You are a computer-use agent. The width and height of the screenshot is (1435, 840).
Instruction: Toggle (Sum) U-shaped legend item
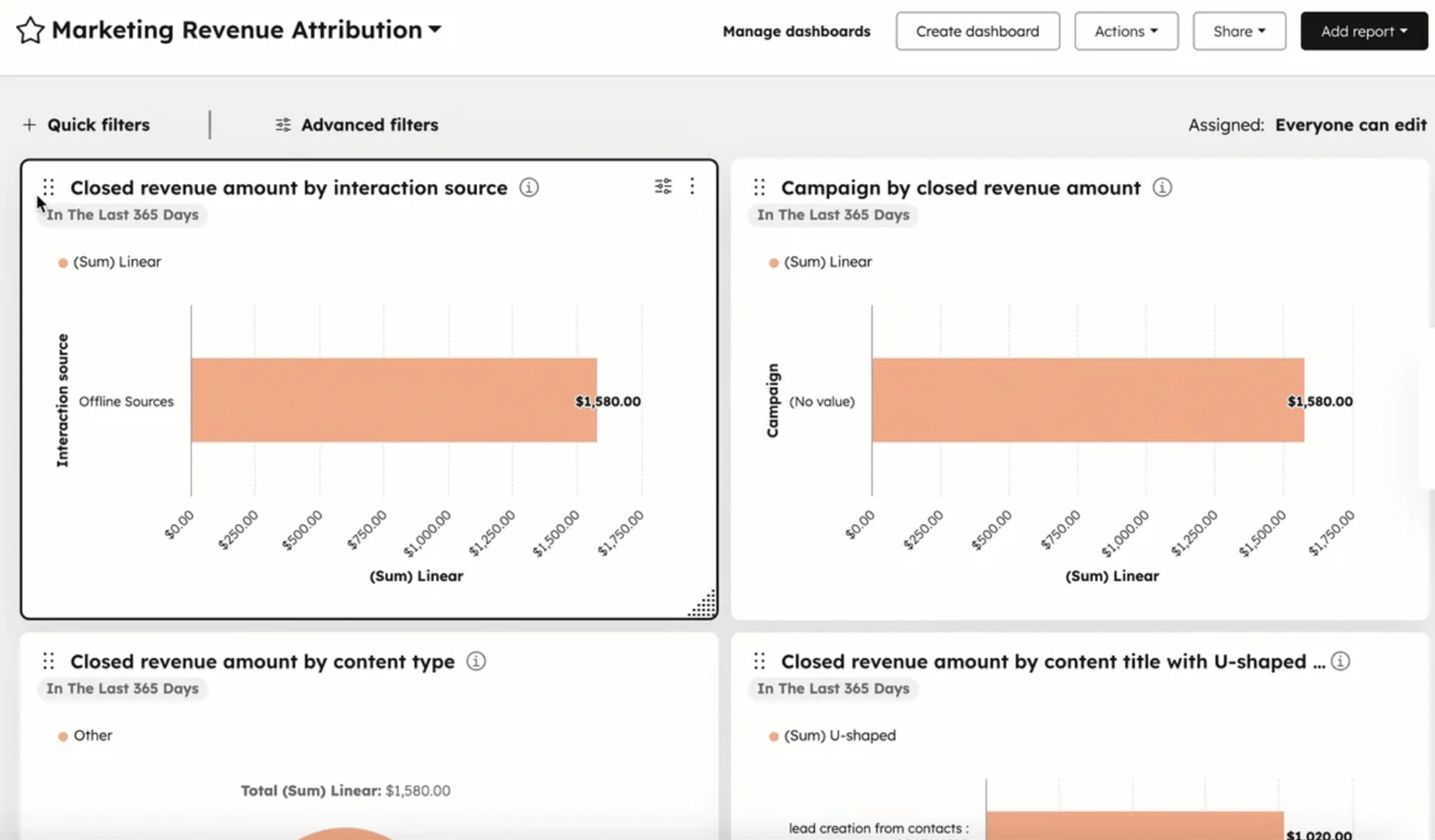(x=833, y=736)
